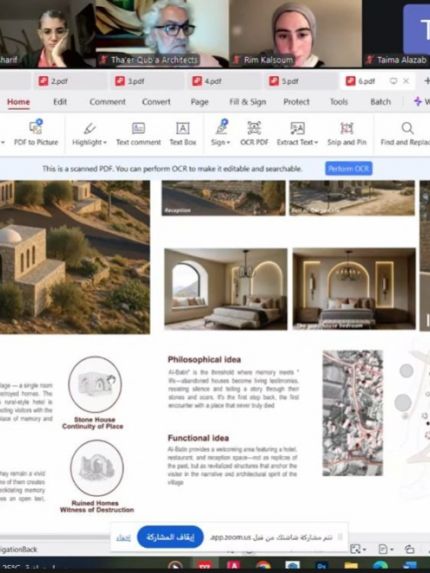Expand the page layout dropdown in status bar
The height and width of the screenshot is (573, 430).
(x=392, y=549)
